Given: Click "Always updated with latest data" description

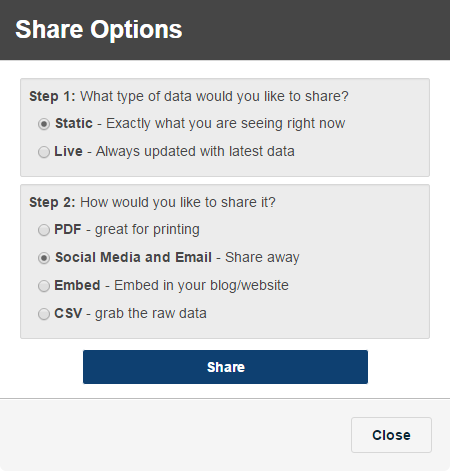Looking at the screenshot, I should (x=195, y=152).
